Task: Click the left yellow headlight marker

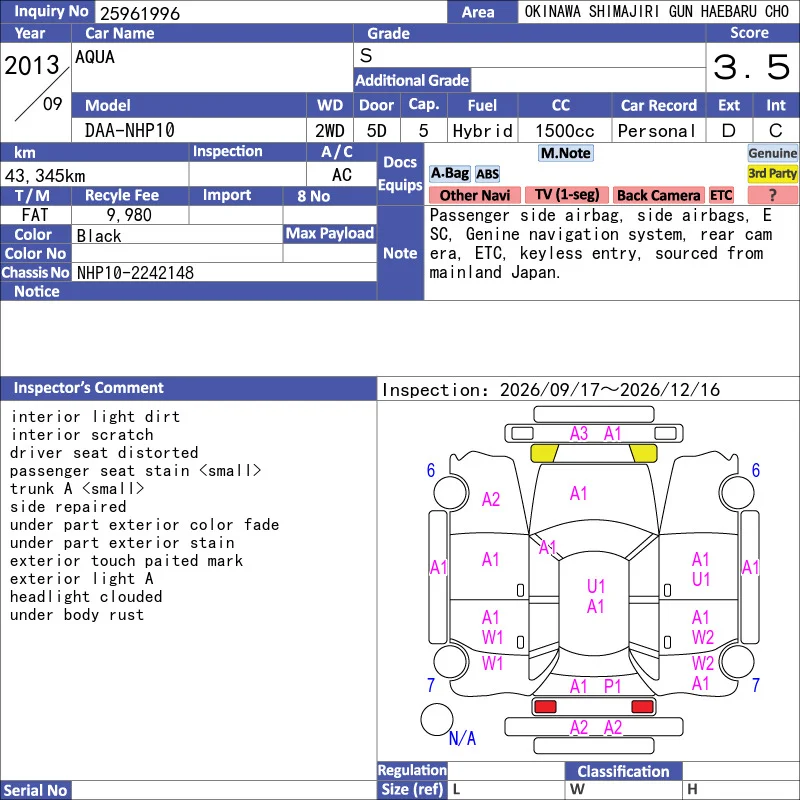Action: click(x=544, y=453)
